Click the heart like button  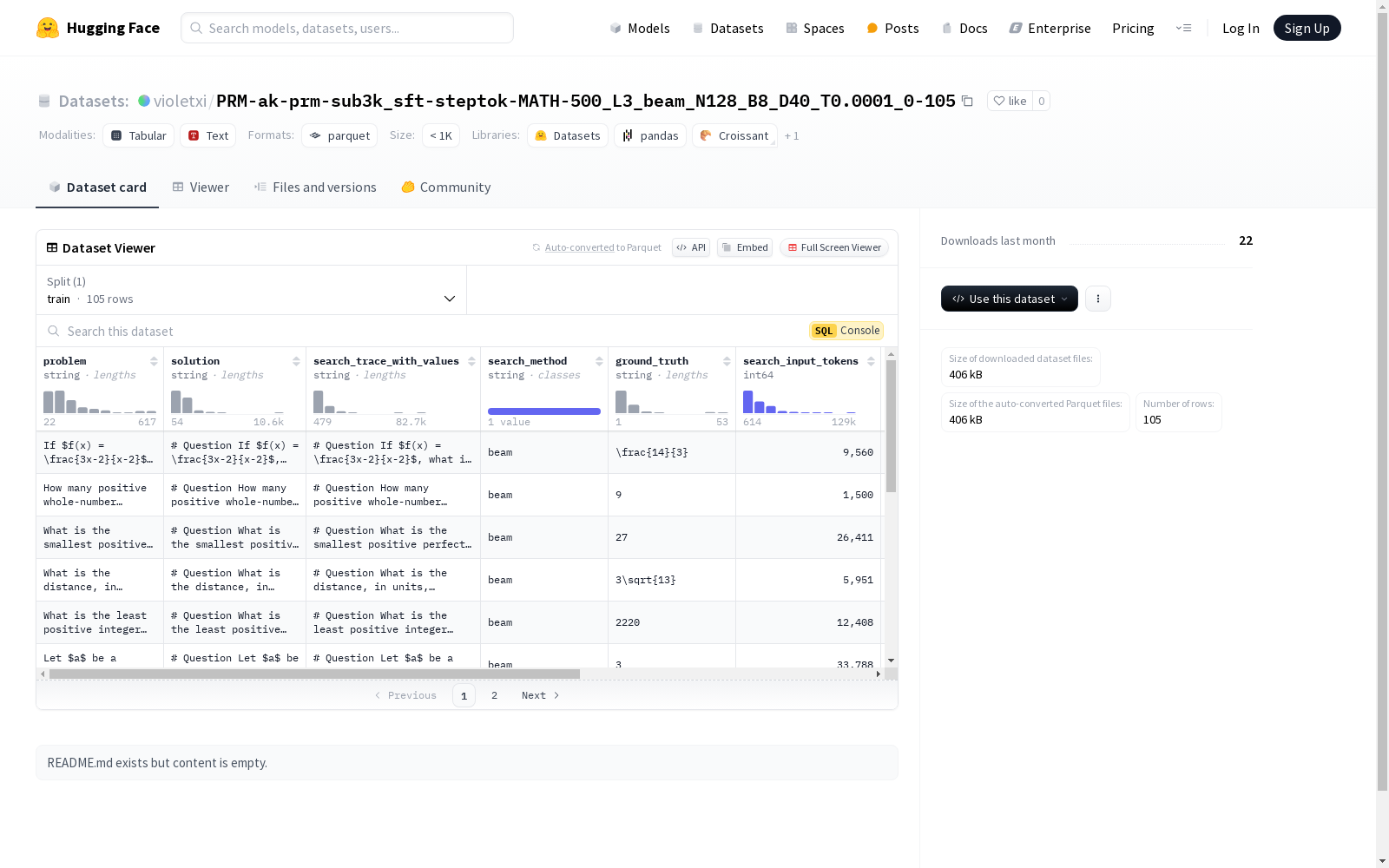(x=1010, y=101)
